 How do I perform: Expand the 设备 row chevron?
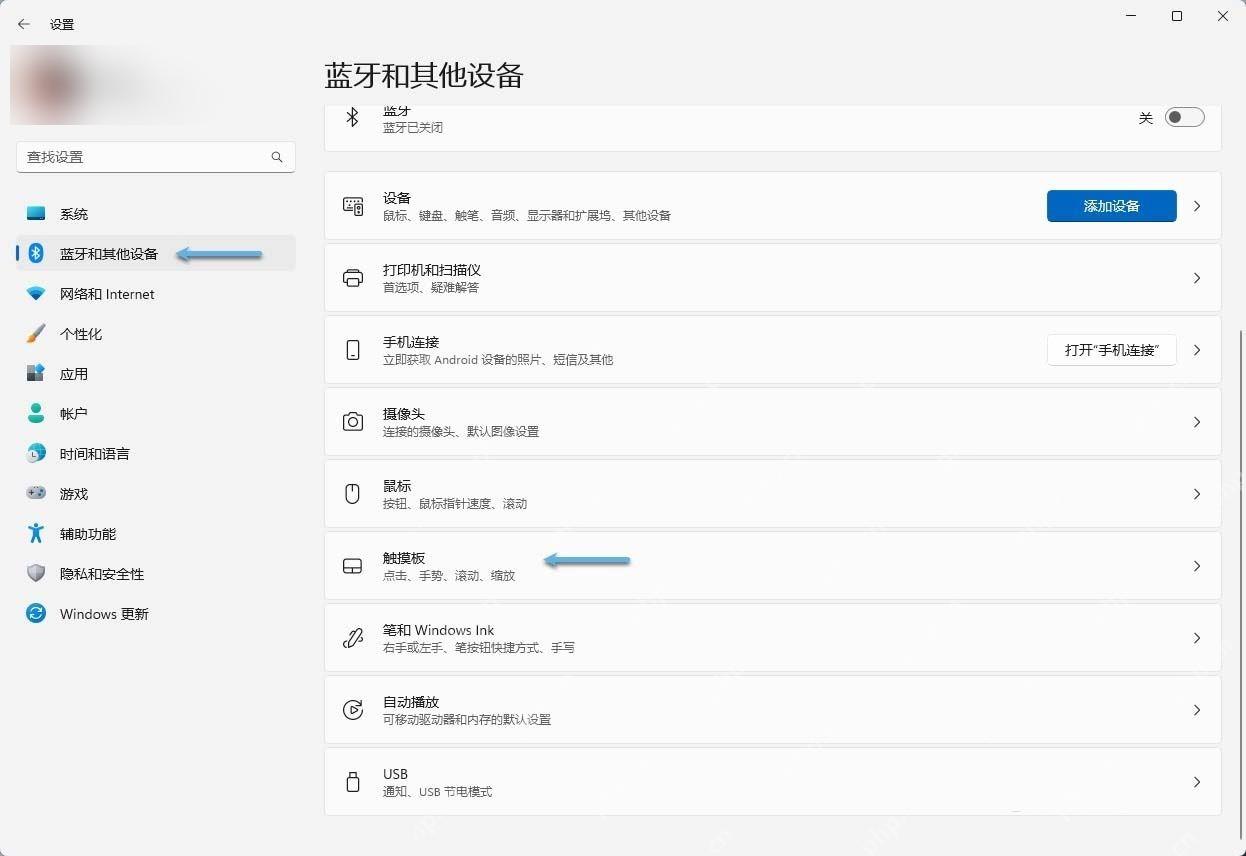click(x=1197, y=206)
